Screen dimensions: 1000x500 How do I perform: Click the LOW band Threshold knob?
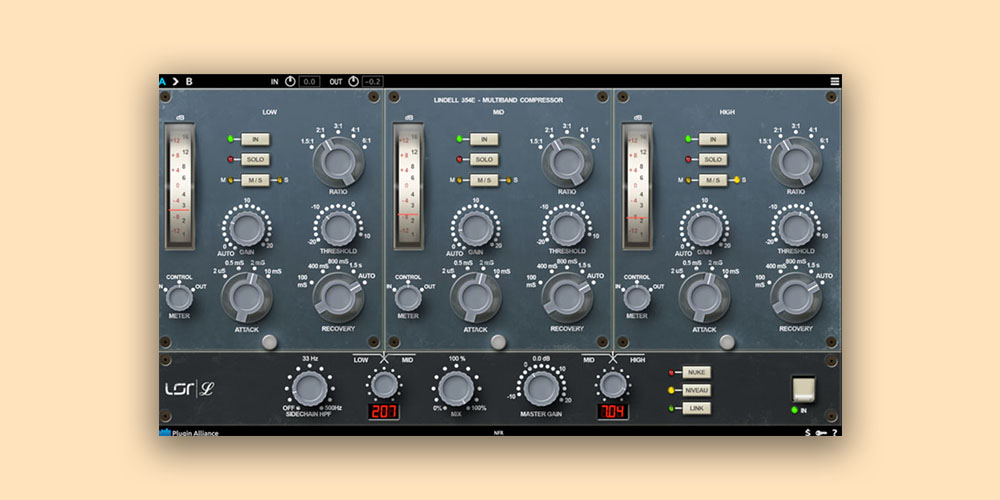coord(338,228)
